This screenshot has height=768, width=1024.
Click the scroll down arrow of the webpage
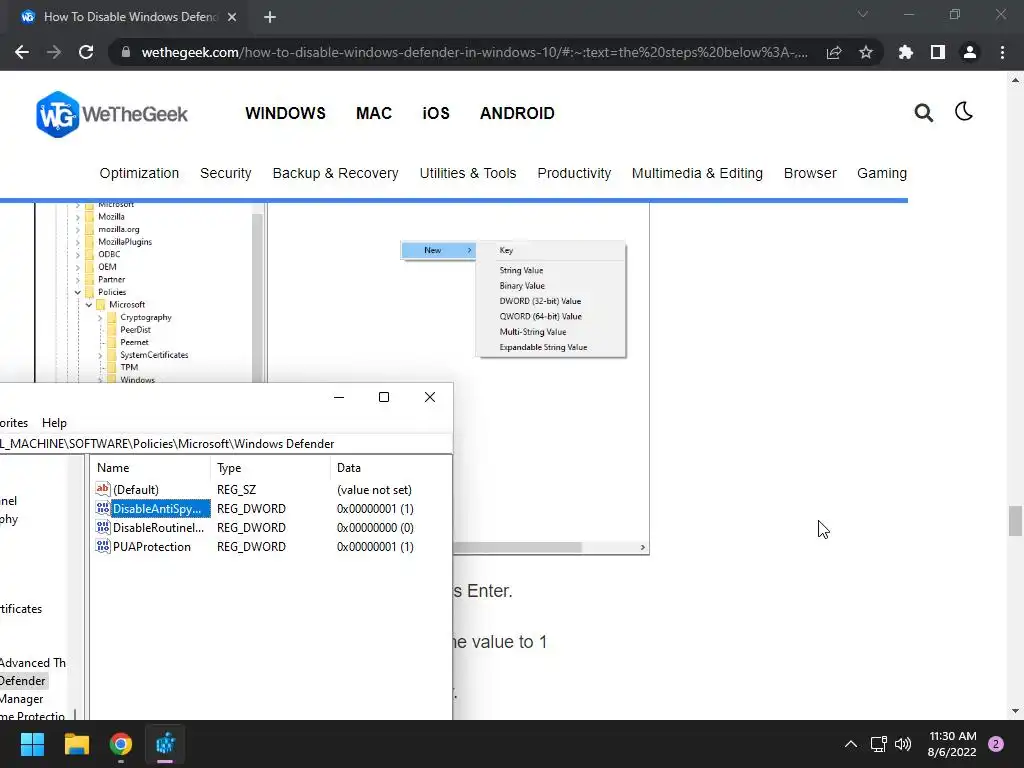point(1015,711)
